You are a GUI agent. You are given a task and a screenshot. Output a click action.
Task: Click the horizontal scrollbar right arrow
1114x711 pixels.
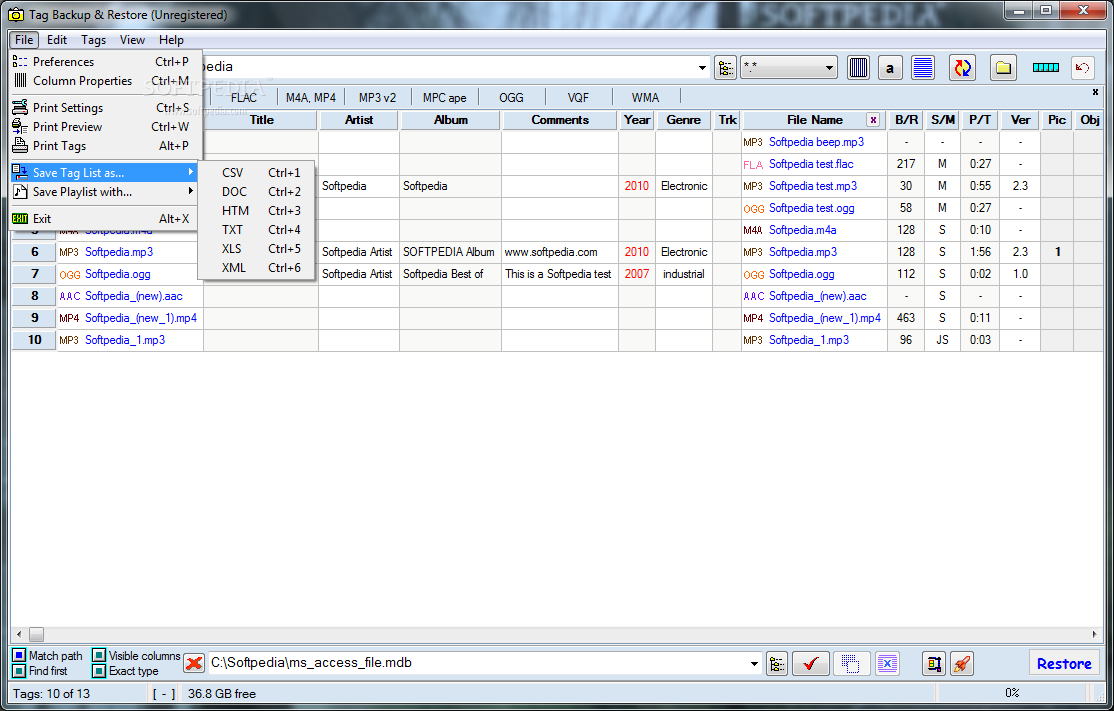[x=1094, y=634]
